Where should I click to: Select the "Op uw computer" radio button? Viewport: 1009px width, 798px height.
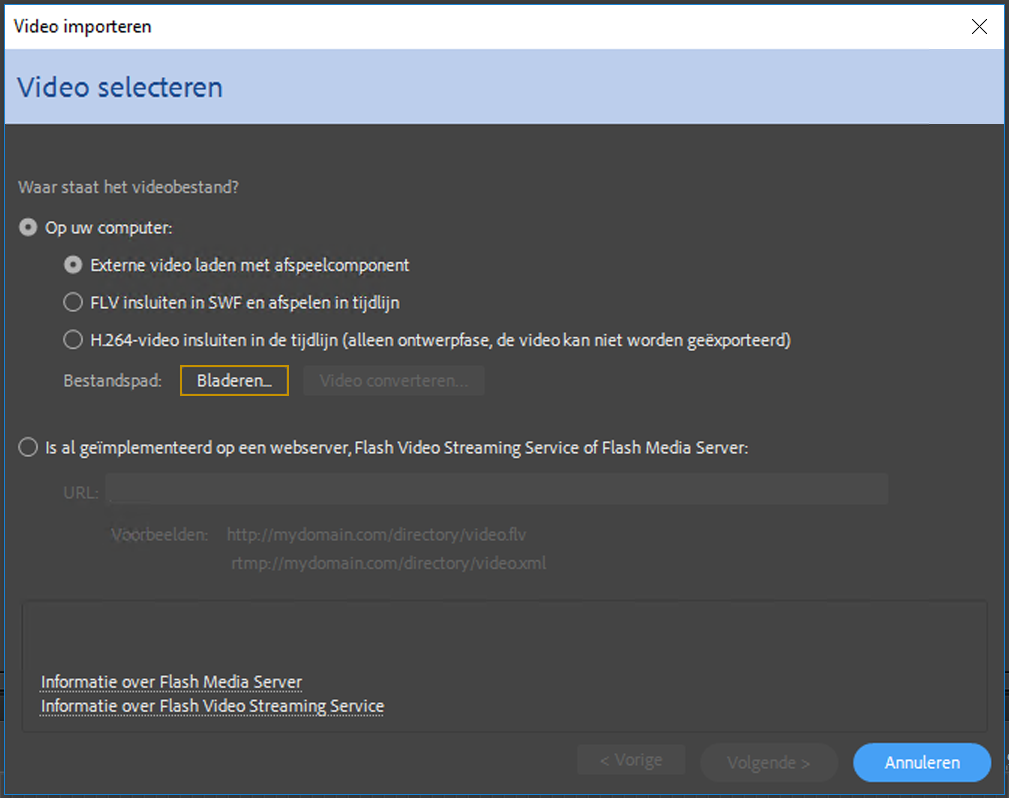click(28, 227)
